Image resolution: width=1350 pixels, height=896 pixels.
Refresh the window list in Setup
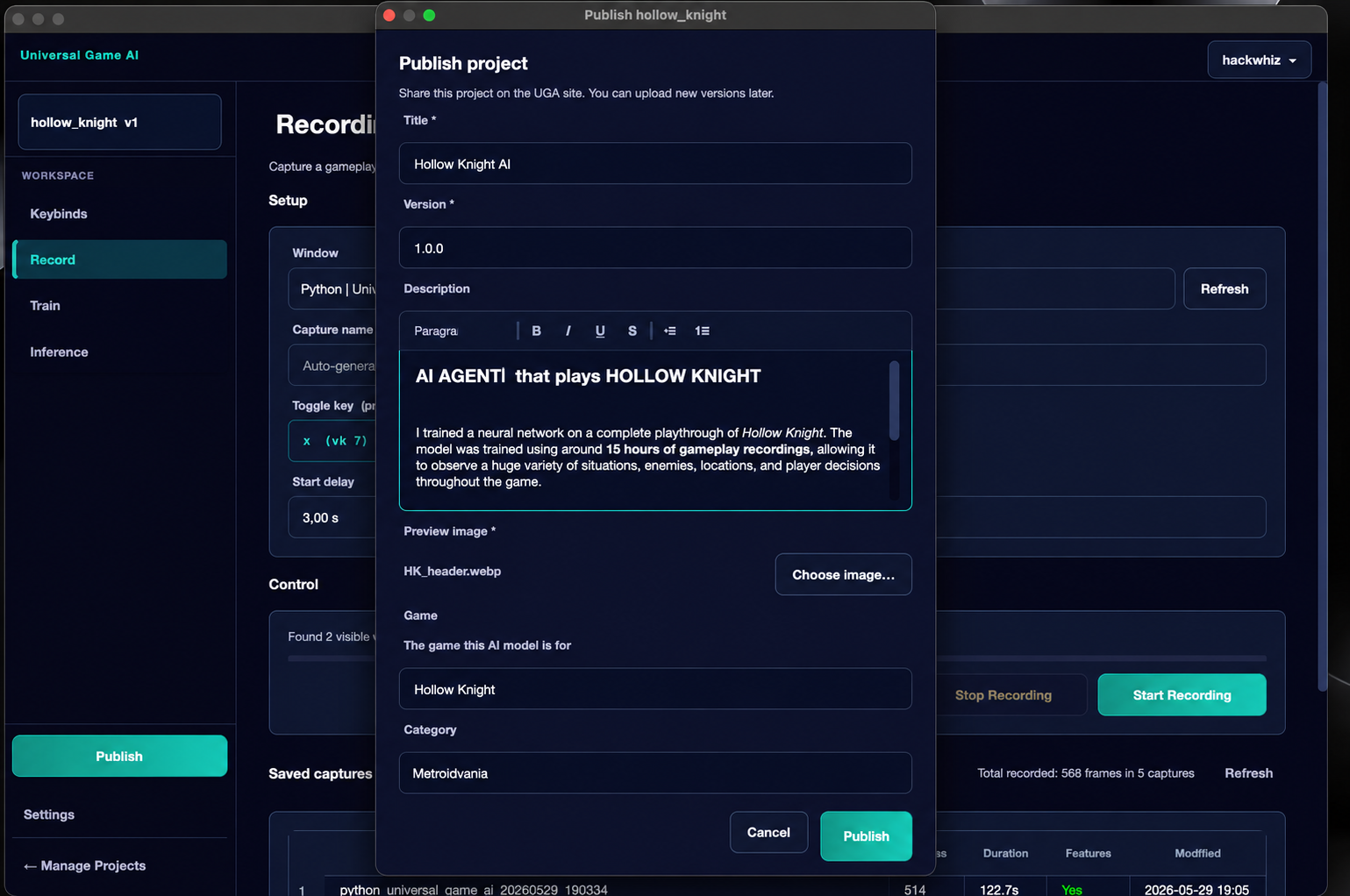tap(1225, 288)
